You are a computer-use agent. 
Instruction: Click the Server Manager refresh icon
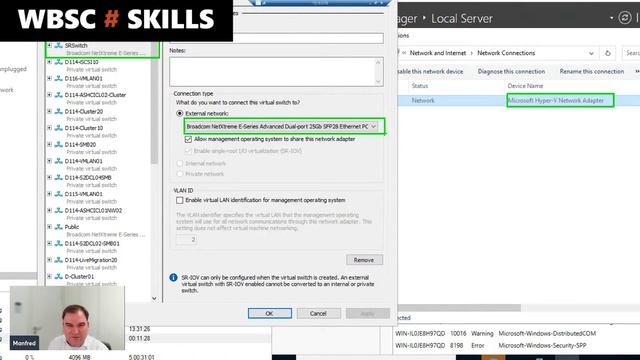tap(624, 18)
